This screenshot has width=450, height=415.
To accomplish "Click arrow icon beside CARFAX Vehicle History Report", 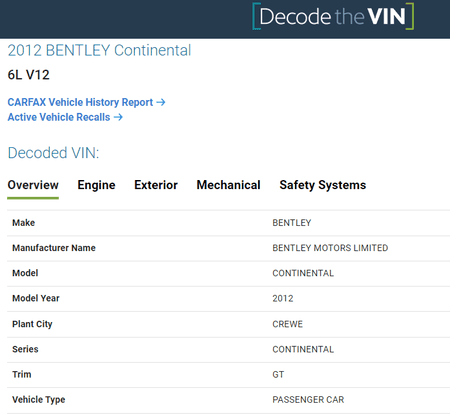I will 161,102.
